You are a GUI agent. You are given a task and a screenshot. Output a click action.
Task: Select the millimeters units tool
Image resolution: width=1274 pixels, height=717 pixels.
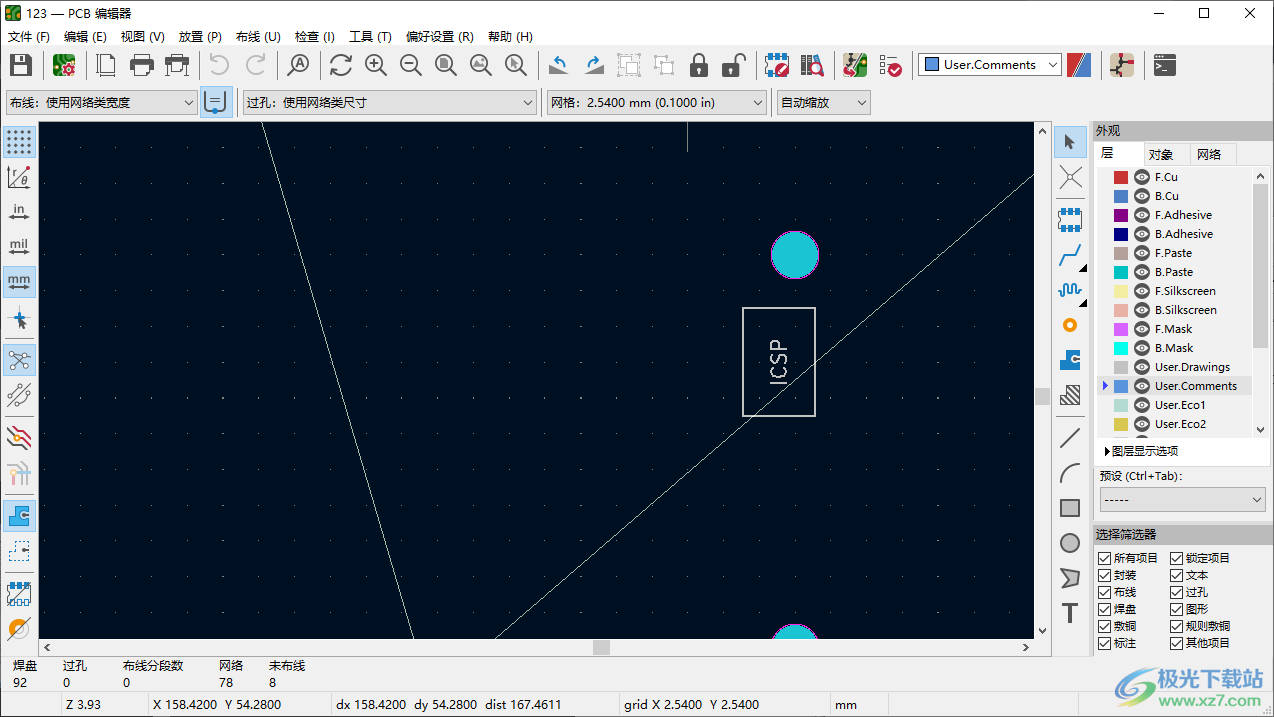[19, 281]
